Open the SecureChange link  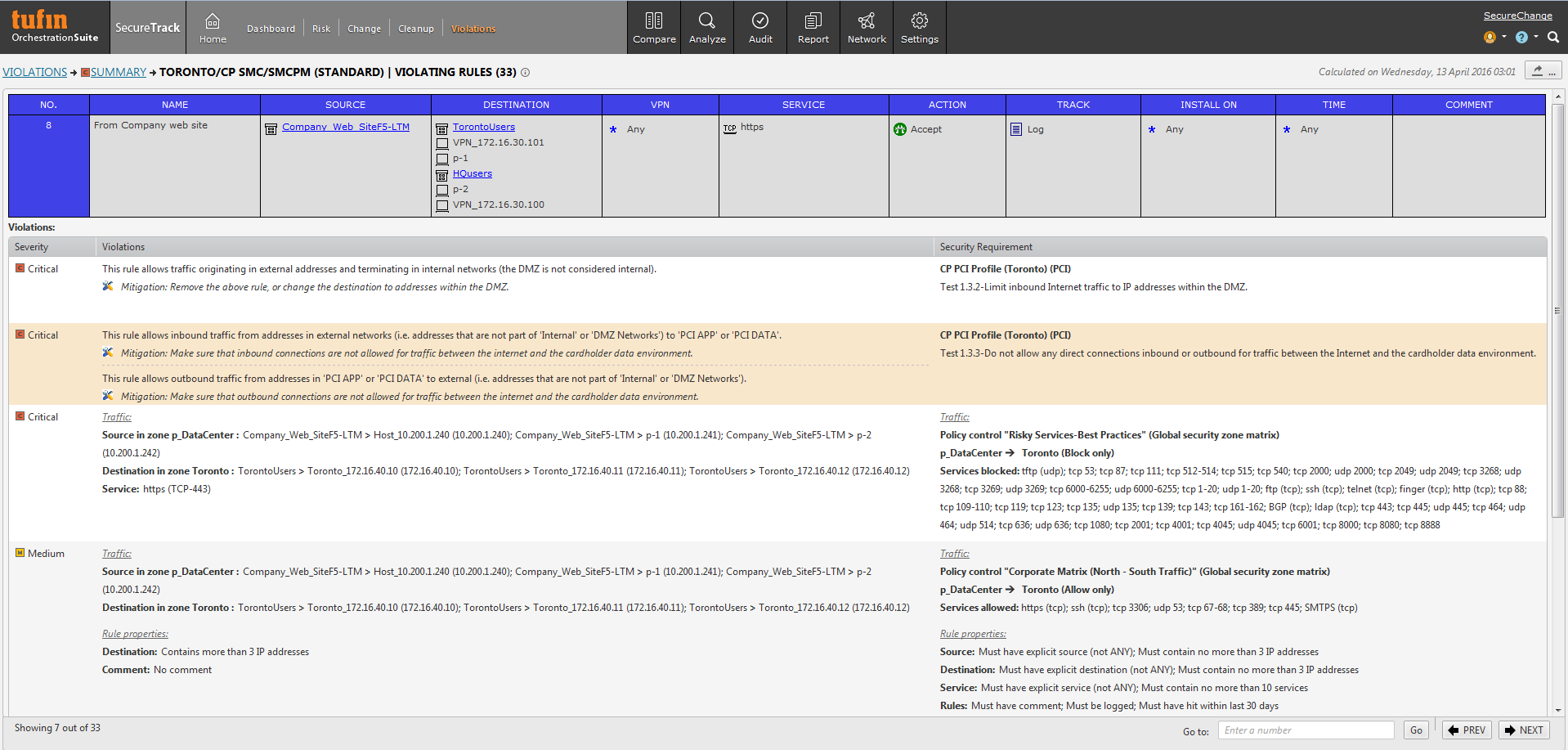click(1517, 16)
